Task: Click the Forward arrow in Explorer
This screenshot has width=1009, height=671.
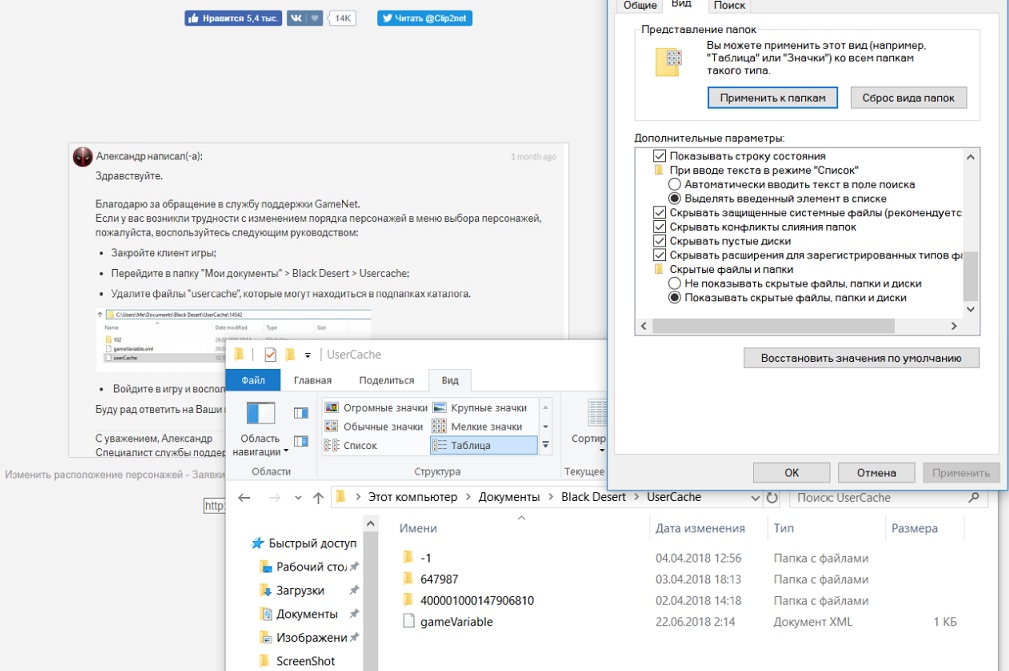Action: (x=274, y=497)
